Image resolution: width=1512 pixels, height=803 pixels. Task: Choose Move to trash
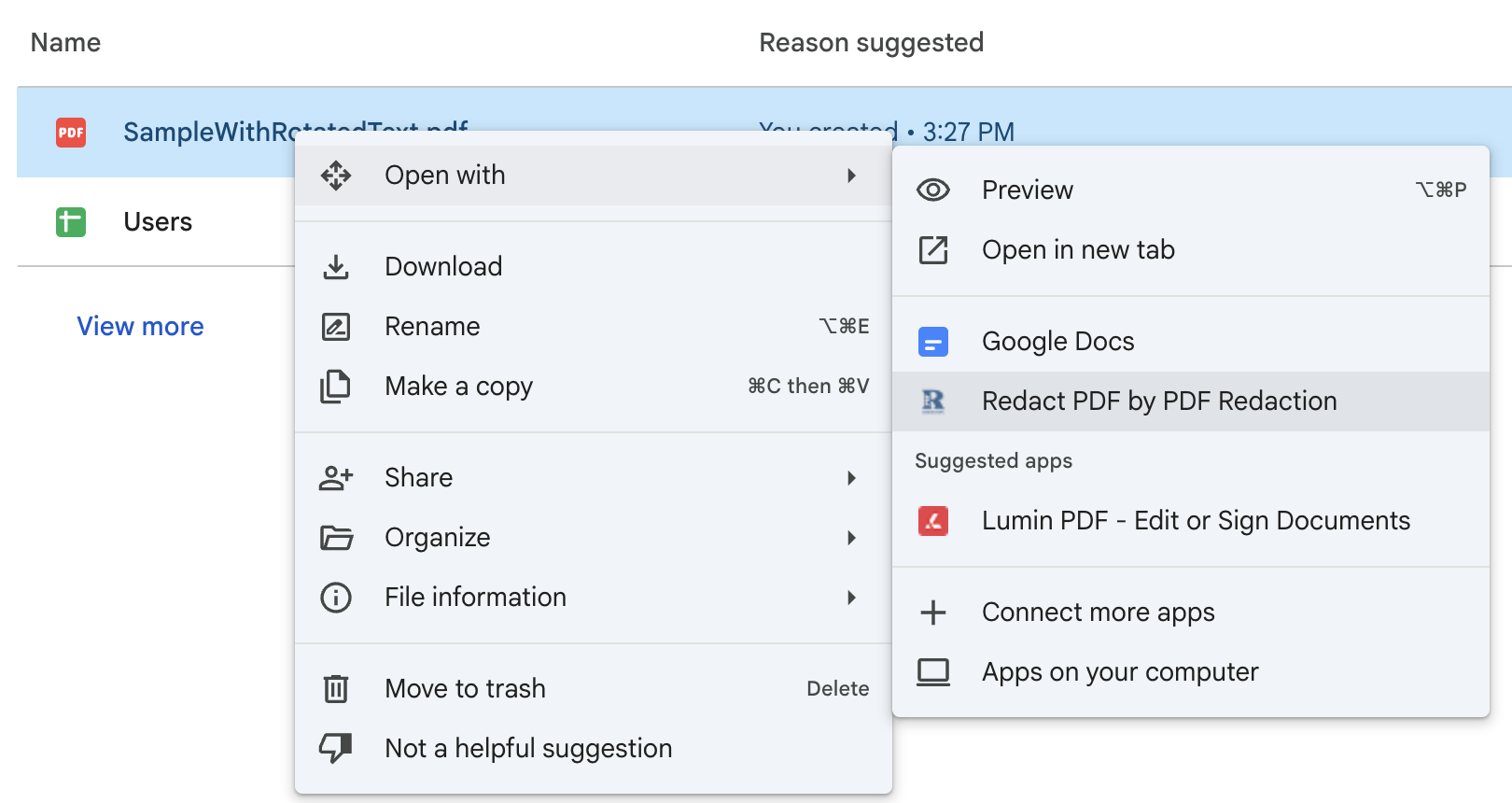tap(594, 689)
